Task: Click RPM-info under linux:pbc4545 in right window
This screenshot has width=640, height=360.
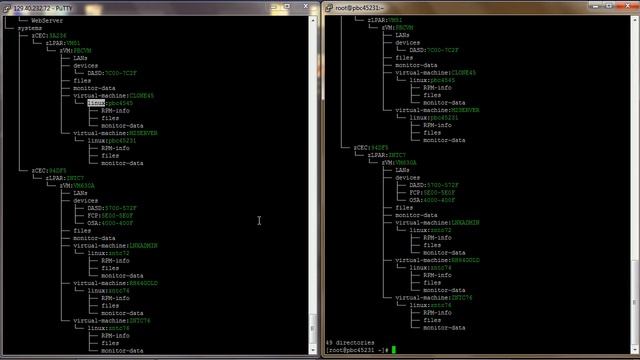Action: tap(437, 88)
